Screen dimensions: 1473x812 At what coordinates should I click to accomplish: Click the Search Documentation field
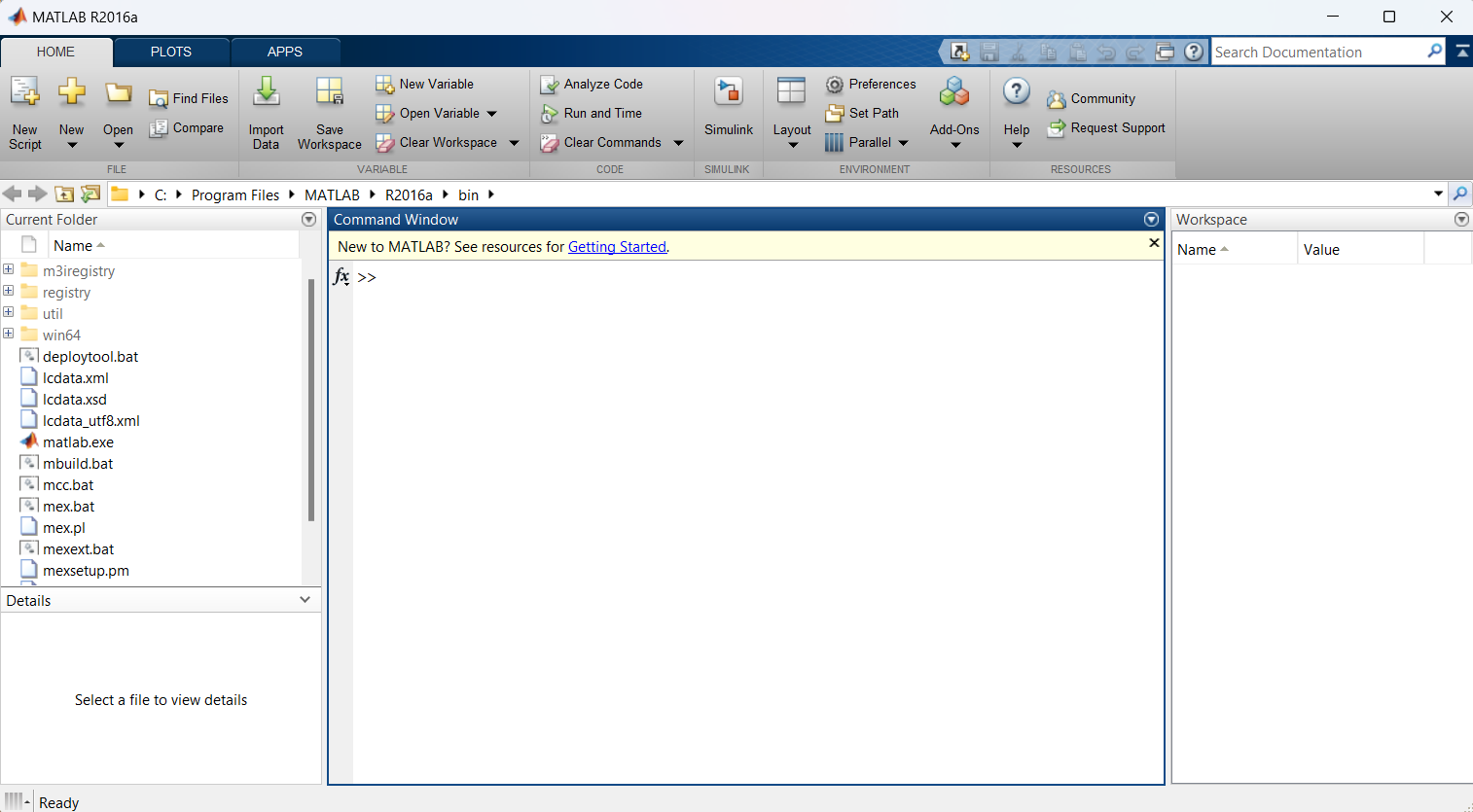click(1318, 52)
